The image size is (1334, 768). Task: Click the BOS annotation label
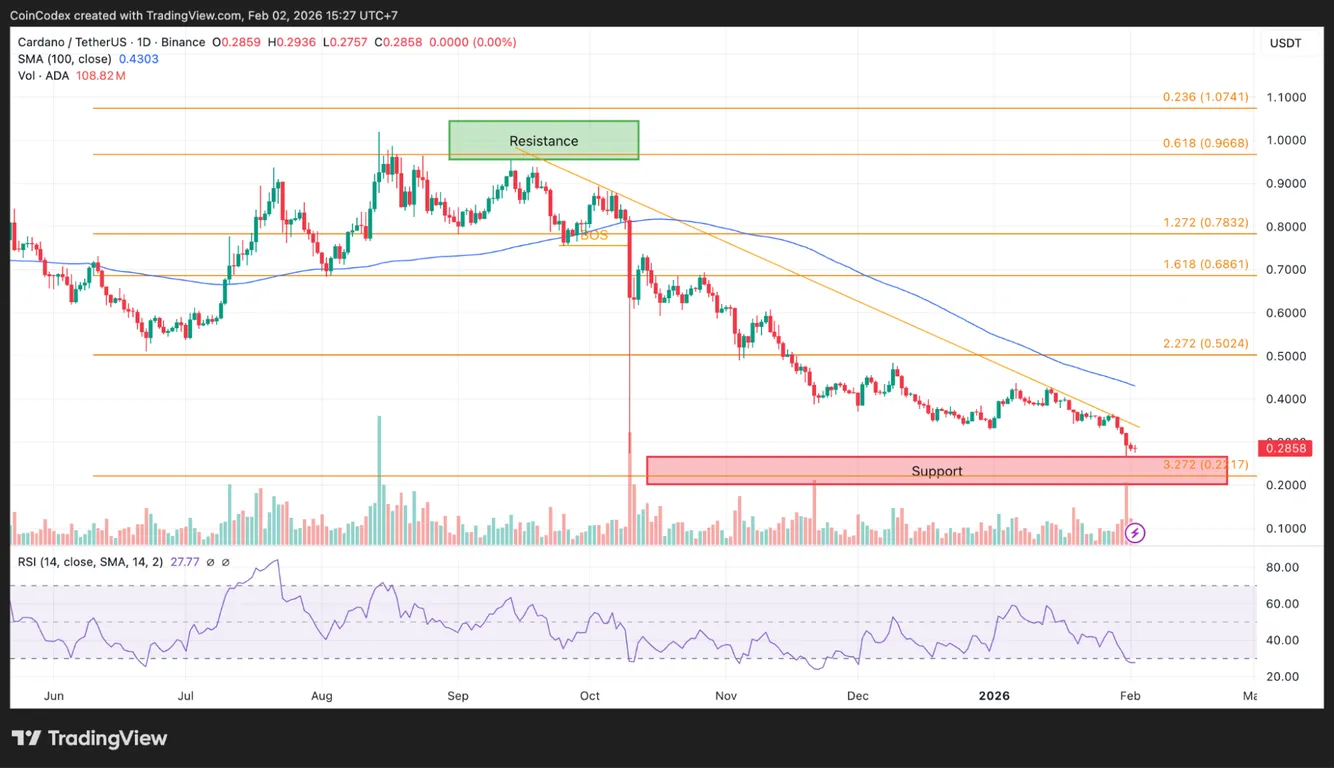pos(594,236)
